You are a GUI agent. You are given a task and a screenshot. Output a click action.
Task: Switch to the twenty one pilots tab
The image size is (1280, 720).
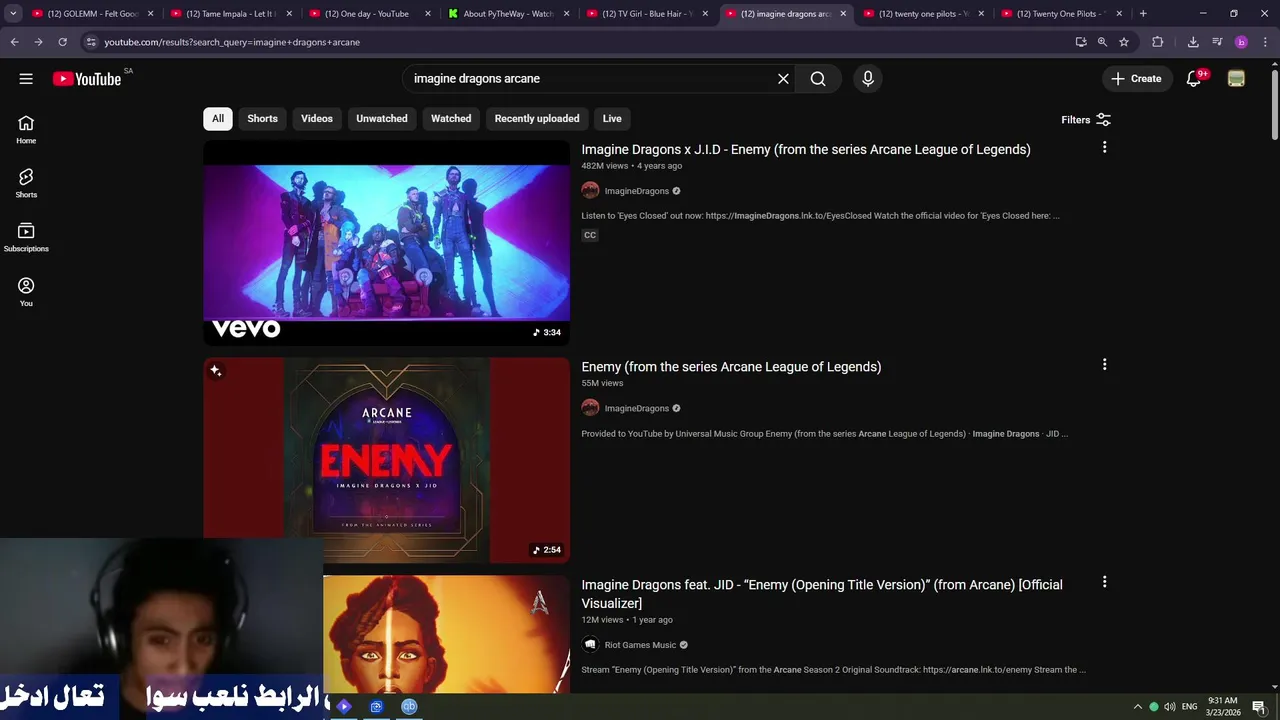tap(923, 14)
